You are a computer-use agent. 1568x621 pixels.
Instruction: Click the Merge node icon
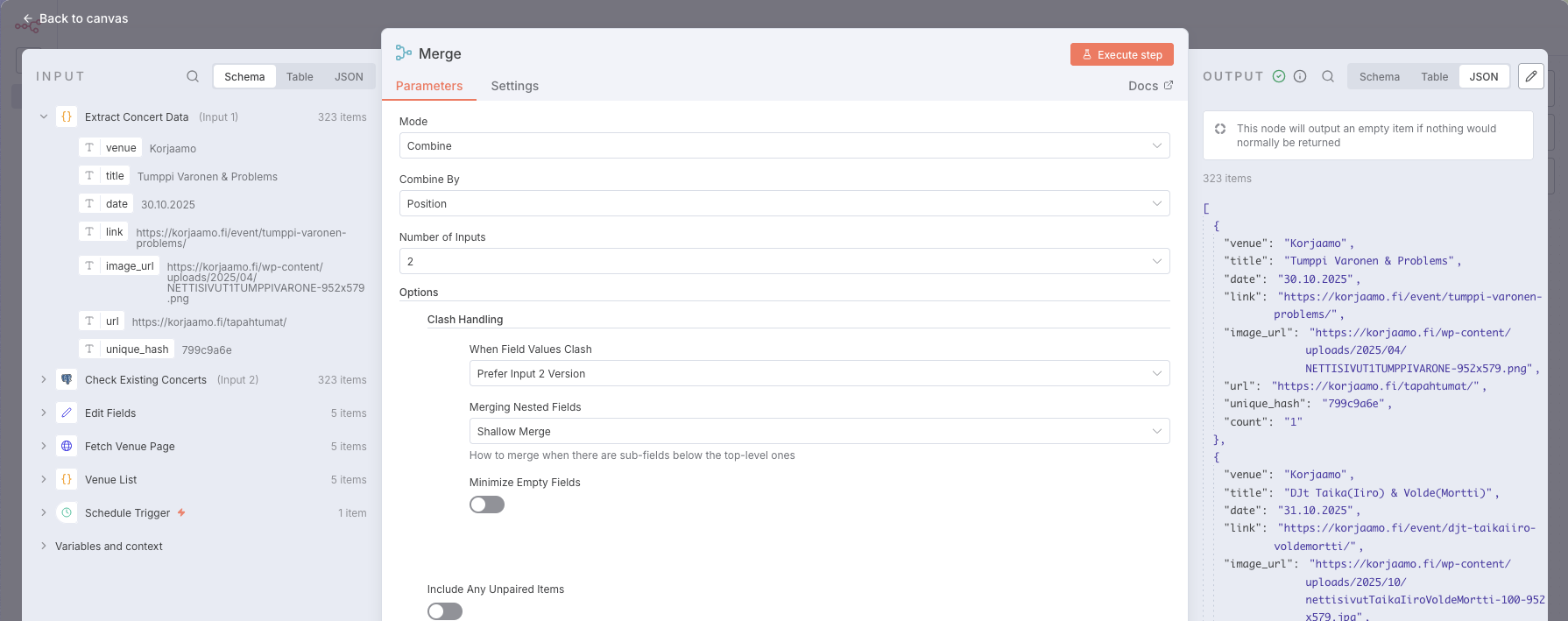404,53
